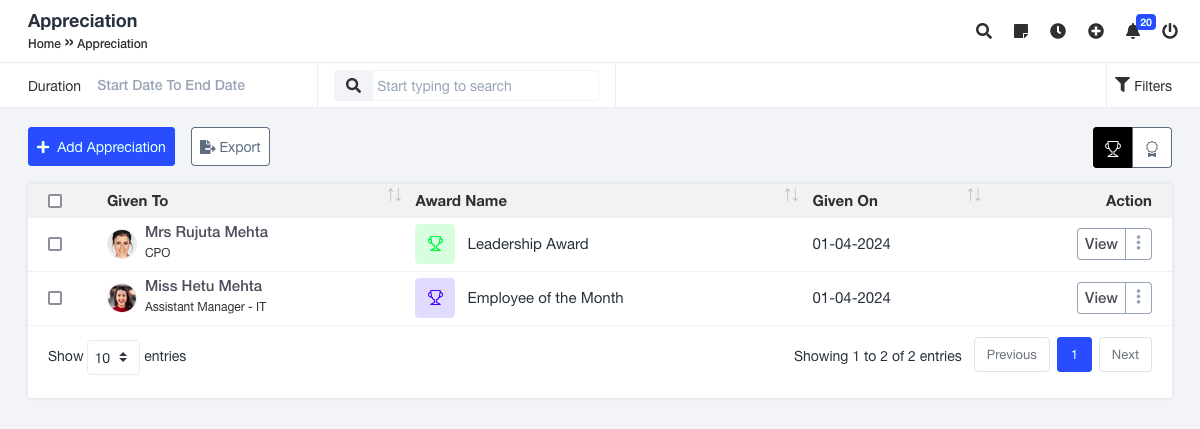
Task: Switch to award badge view
Action: point(1151,148)
